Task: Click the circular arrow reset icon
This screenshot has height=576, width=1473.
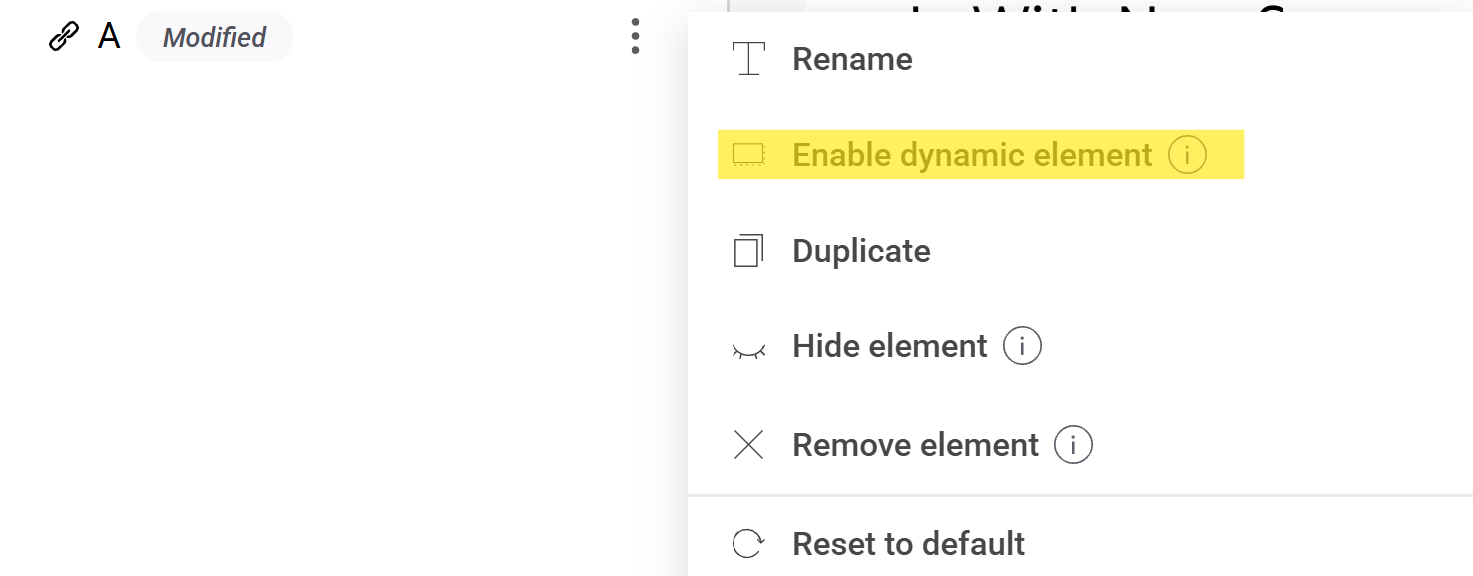Action: [x=748, y=544]
